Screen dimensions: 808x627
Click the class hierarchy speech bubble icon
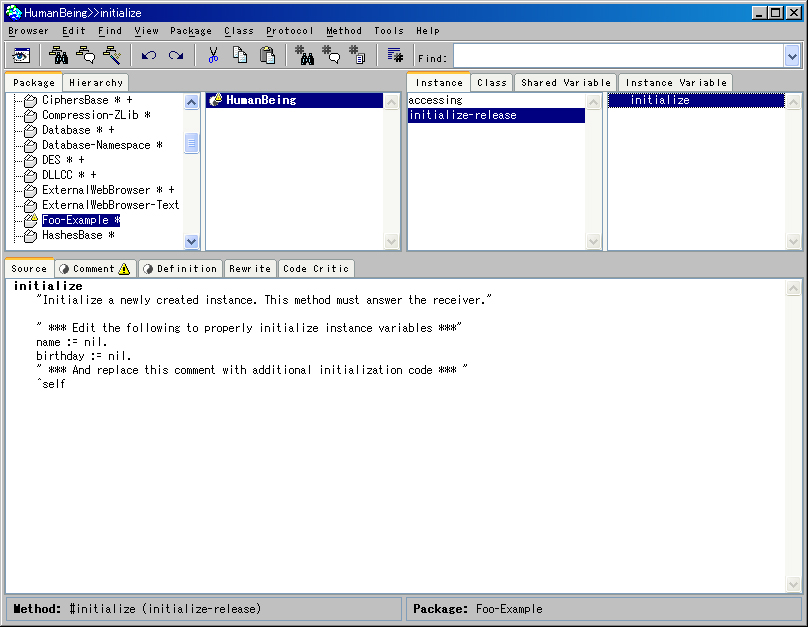pos(86,55)
